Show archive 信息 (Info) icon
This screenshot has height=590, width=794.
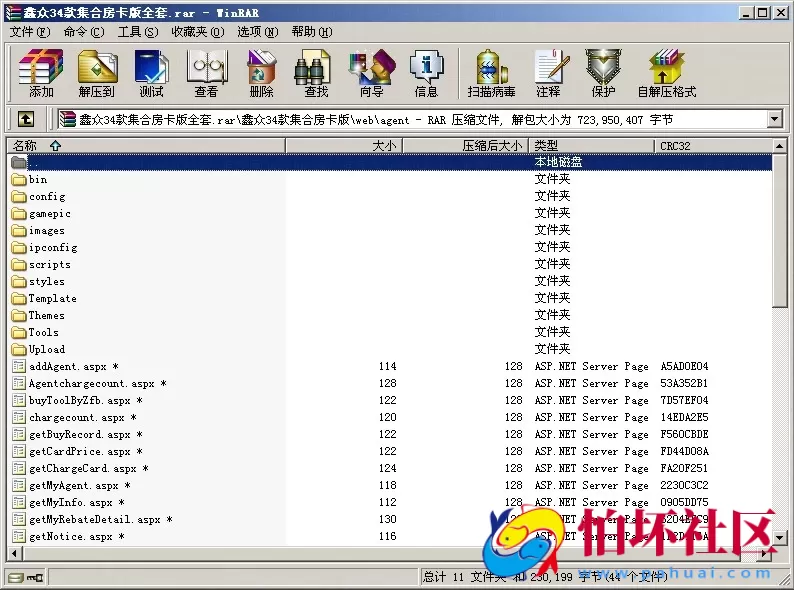pyautogui.click(x=426, y=73)
